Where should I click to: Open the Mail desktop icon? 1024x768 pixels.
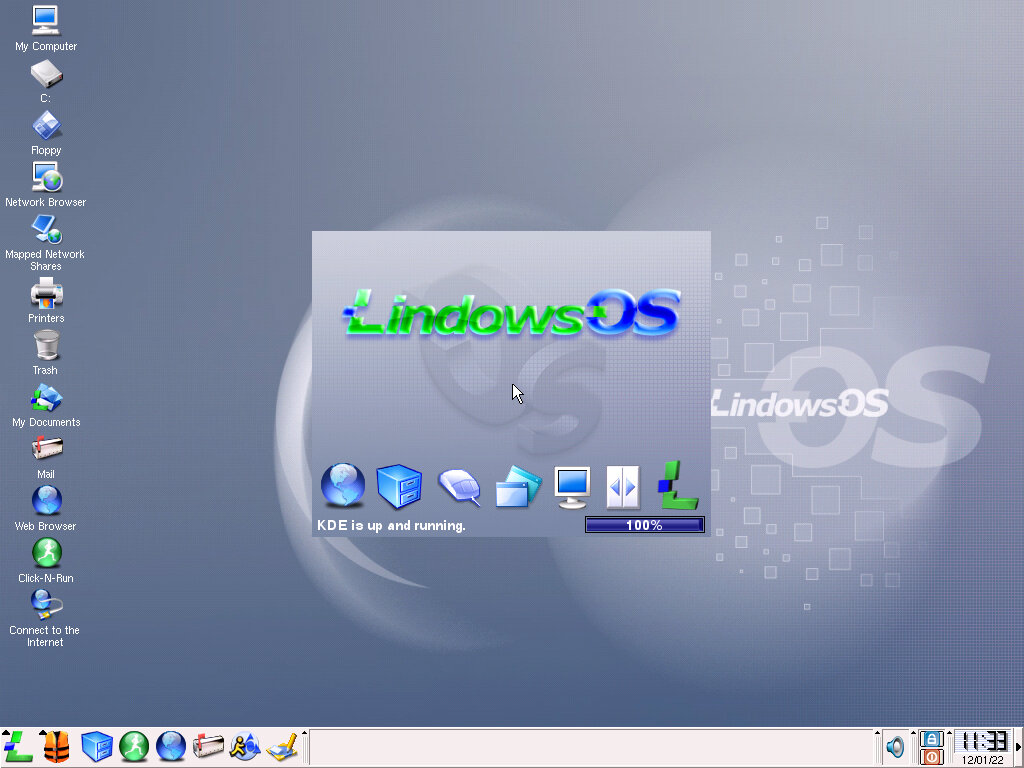pyautogui.click(x=46, y=450)
